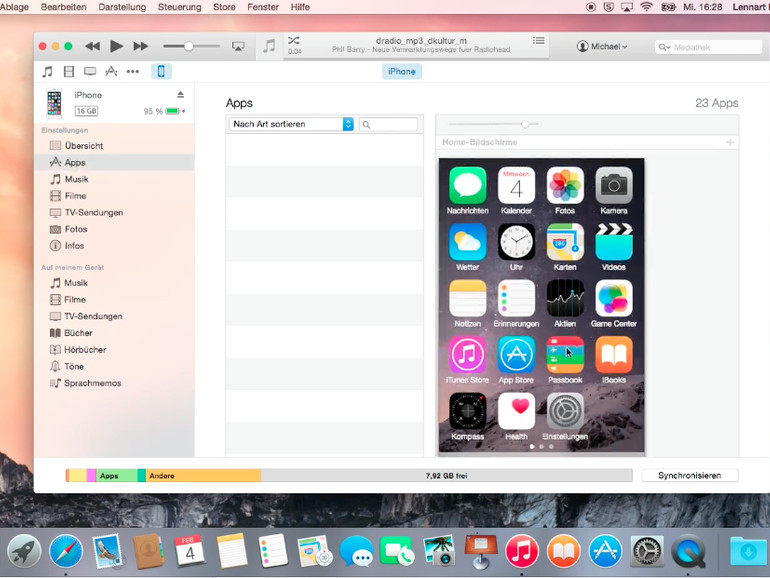
Task: Start playback with the play button
Action: pos(116,46)
